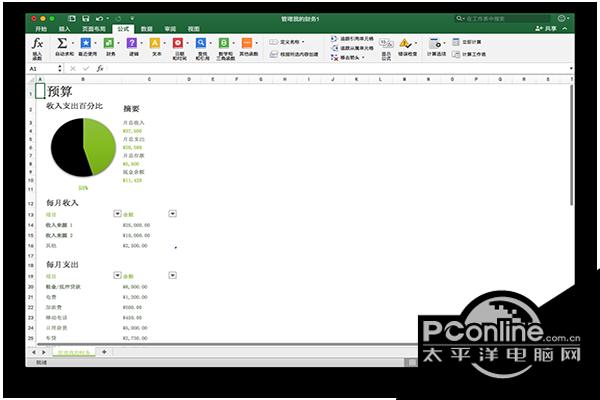This screenshot has height=400, width=600.
Task: Click Create from Selection in ribbon
Action: [x=294, y=54]
